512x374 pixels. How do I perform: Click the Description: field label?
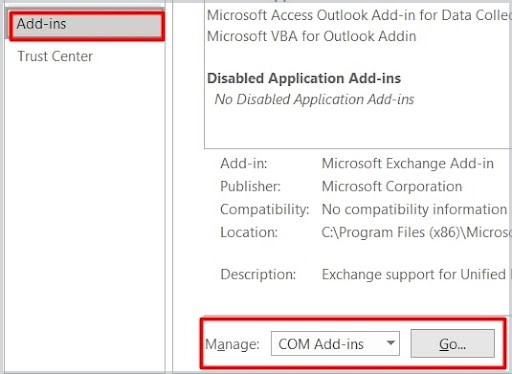(258, 275)
